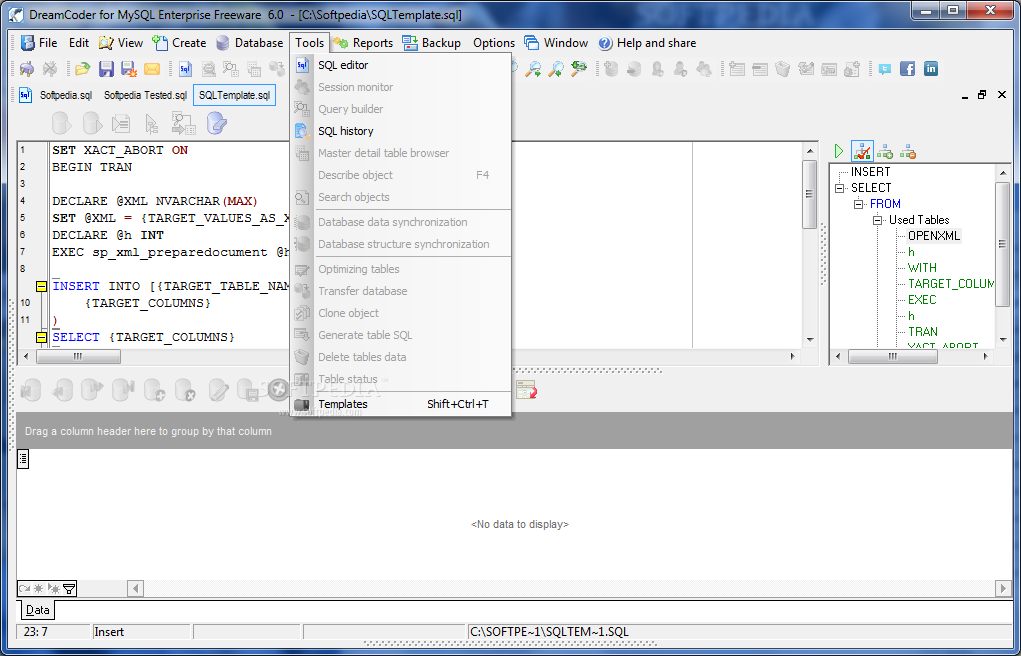Image resolution: width=1021 pixels, height=656 pixels.
Task: Select the TRAN tree item
Action: 923,332
